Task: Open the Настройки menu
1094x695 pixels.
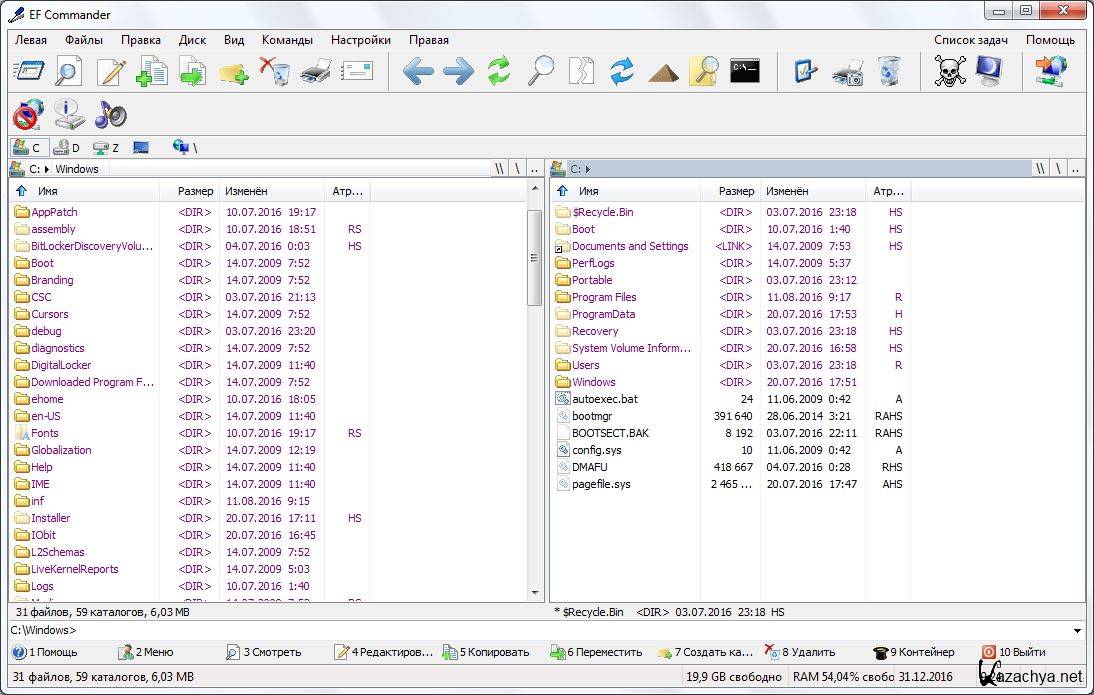Action: [x=360, y=40]
